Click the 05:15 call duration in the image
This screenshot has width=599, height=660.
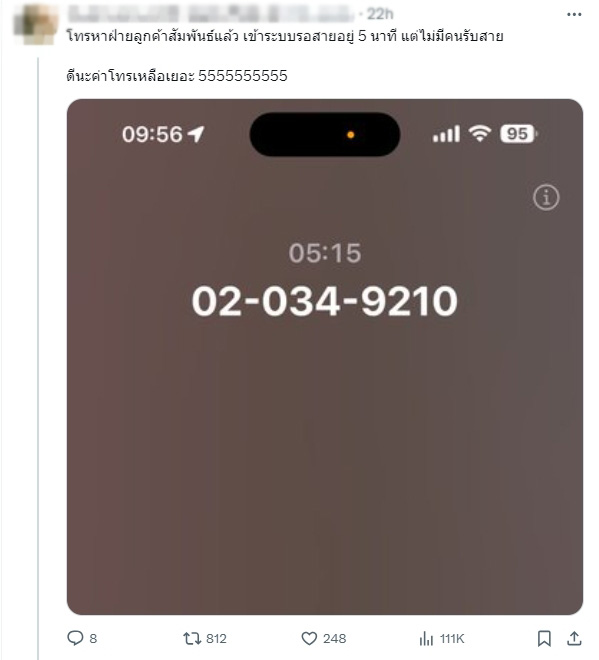coord(325,253)
